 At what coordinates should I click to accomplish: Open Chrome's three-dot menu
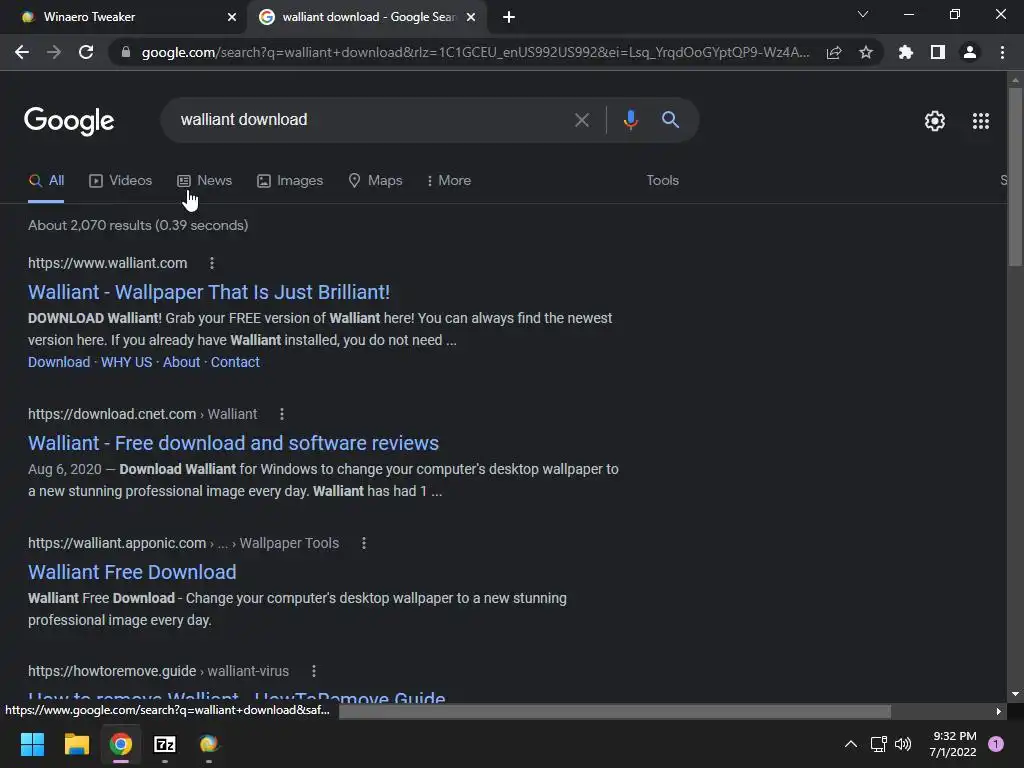1002,52
